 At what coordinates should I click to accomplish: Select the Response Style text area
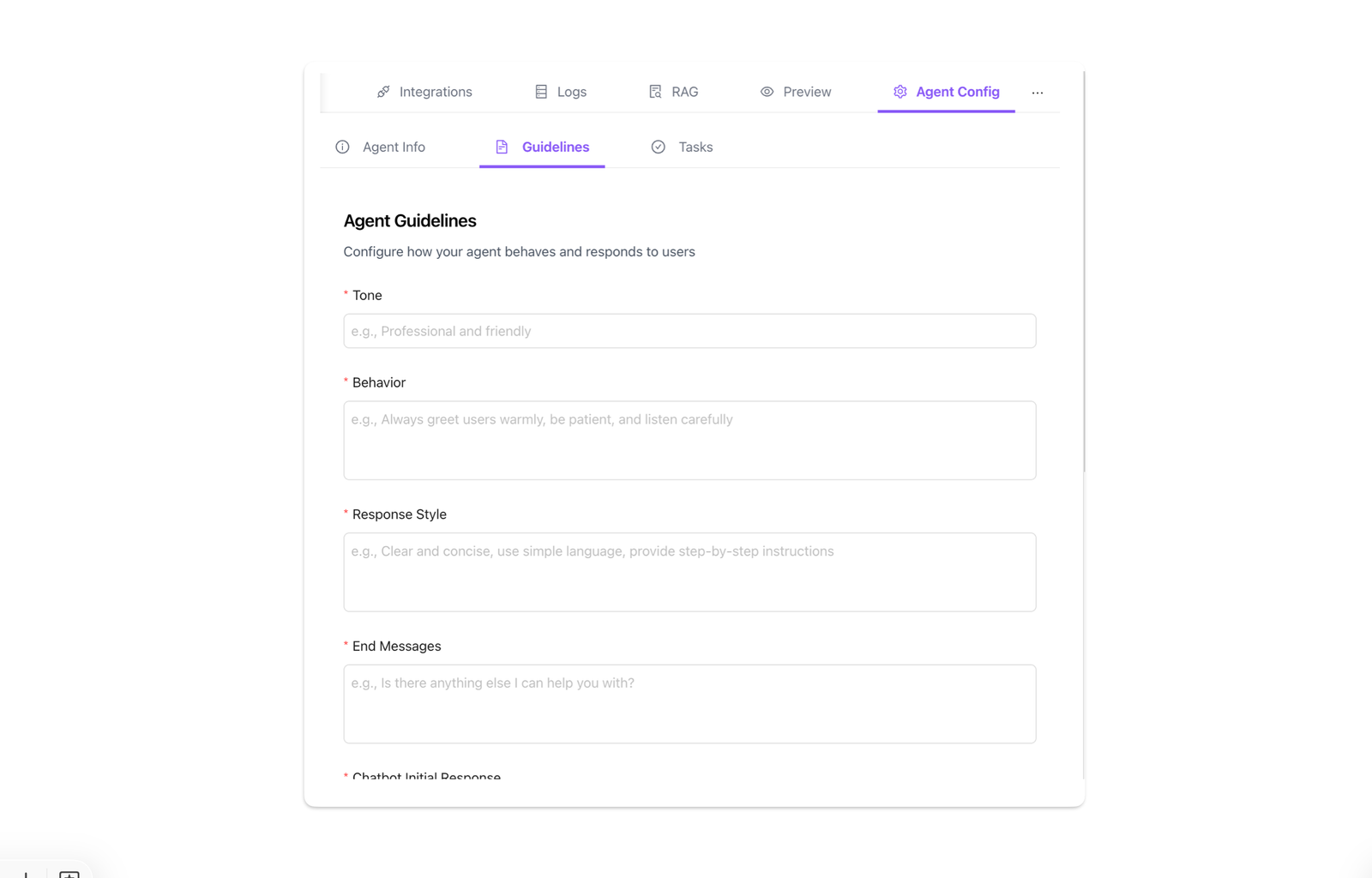point(689,572)
